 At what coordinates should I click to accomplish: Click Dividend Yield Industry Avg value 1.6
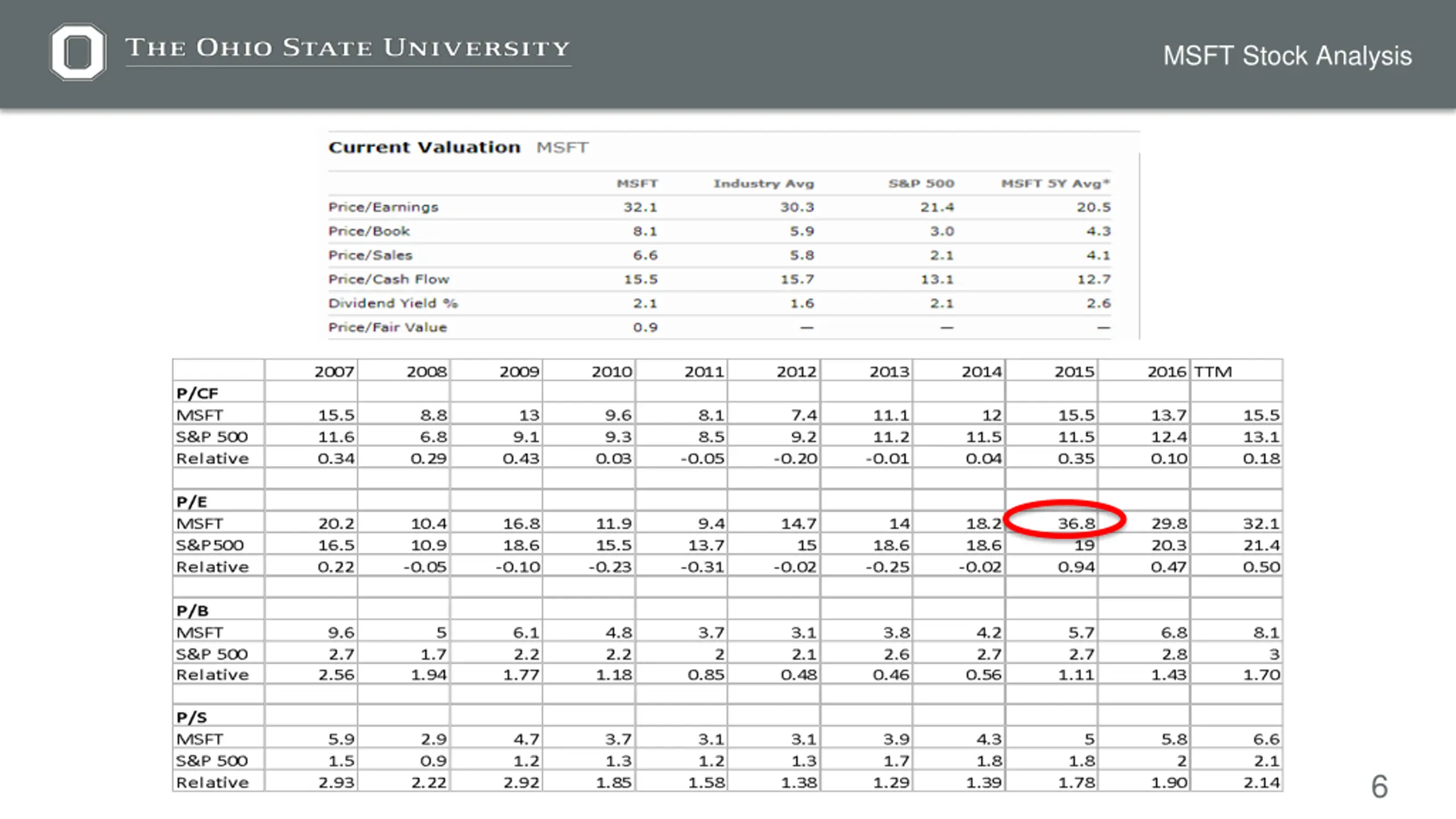[801, 303]
